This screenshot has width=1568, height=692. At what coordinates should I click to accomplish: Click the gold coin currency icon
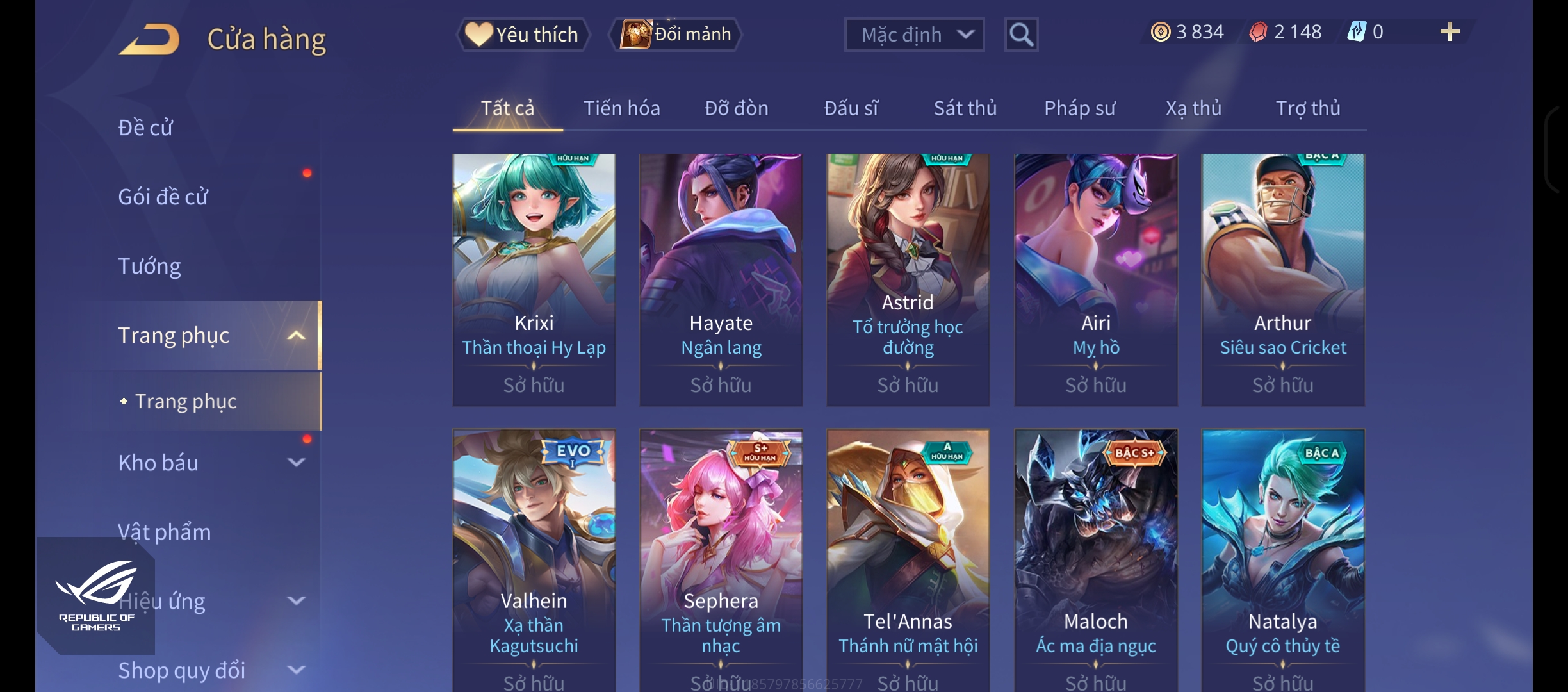1160,32
